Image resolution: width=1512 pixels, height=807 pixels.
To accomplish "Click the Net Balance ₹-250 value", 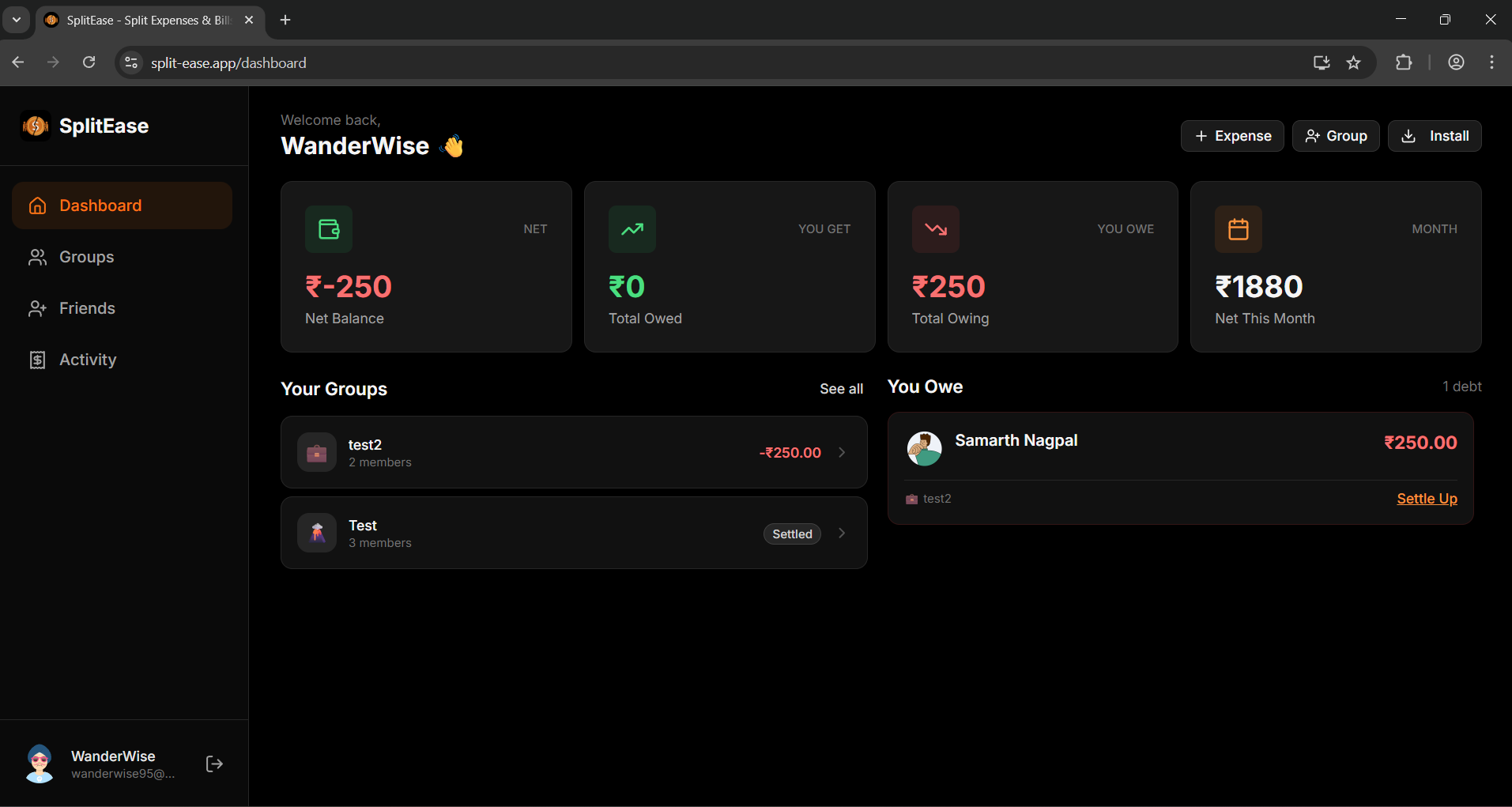I will coord(349,286).
